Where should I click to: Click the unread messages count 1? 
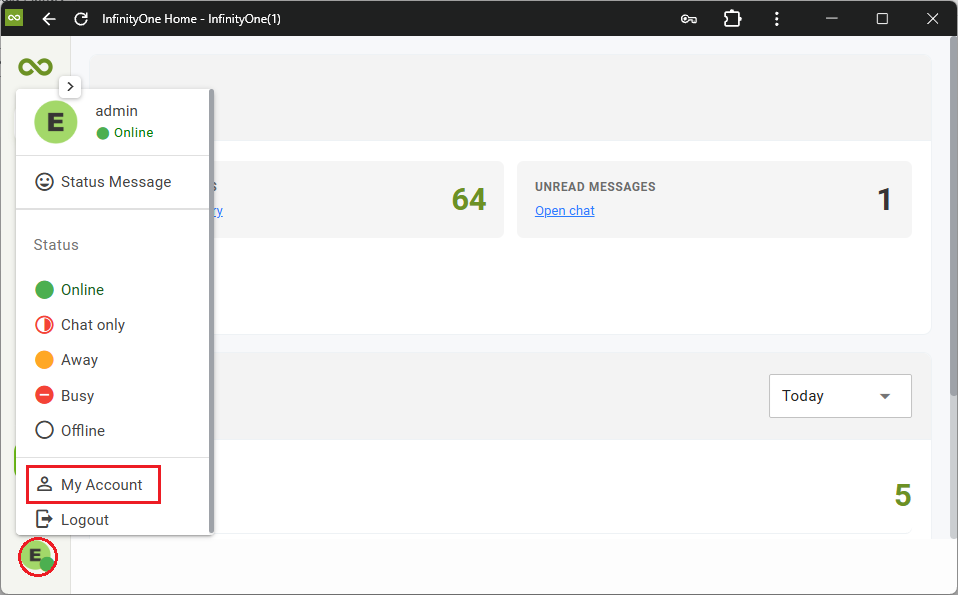coord(884,200)
